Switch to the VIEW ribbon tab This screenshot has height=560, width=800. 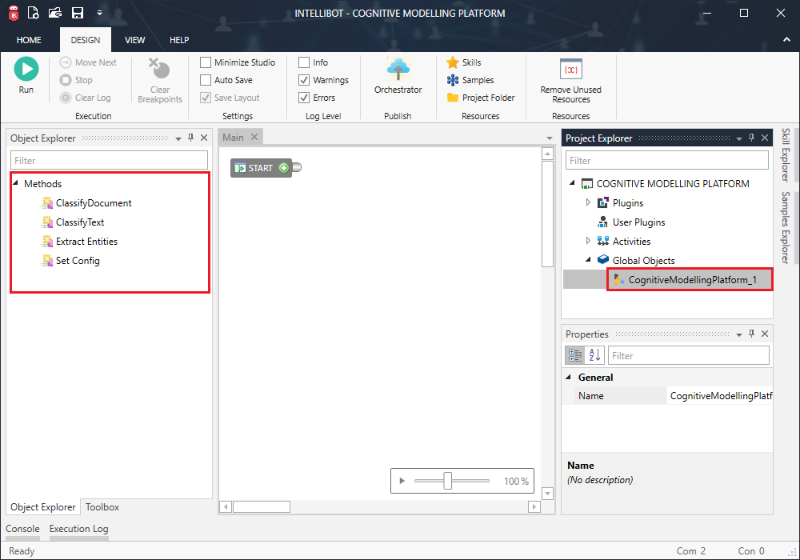135,40
